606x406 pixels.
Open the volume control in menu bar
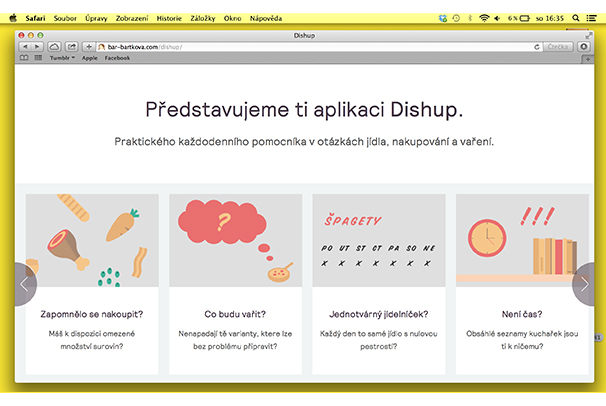(x=498, y=18)
